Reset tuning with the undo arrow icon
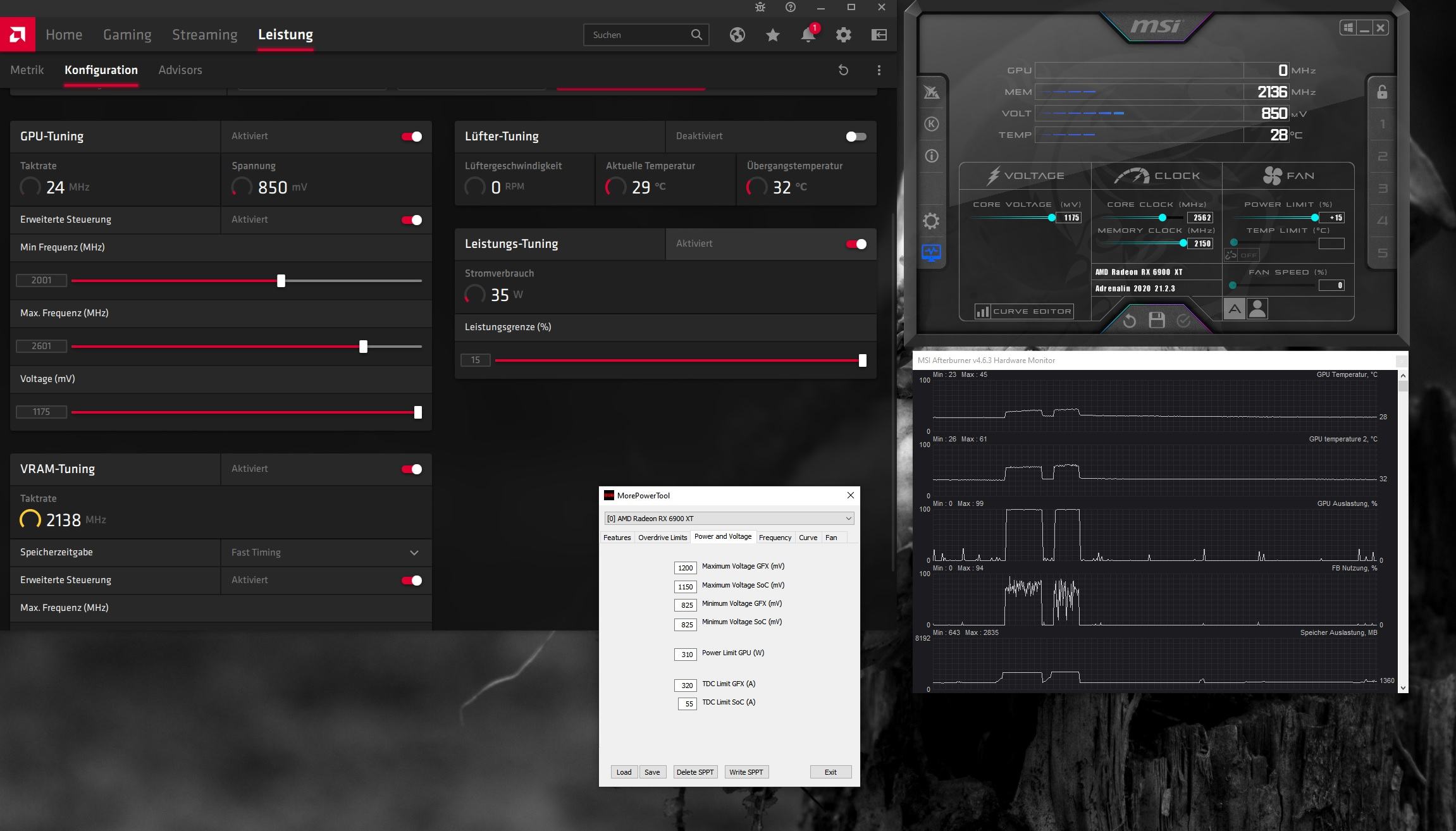 [x=843, y=70]
